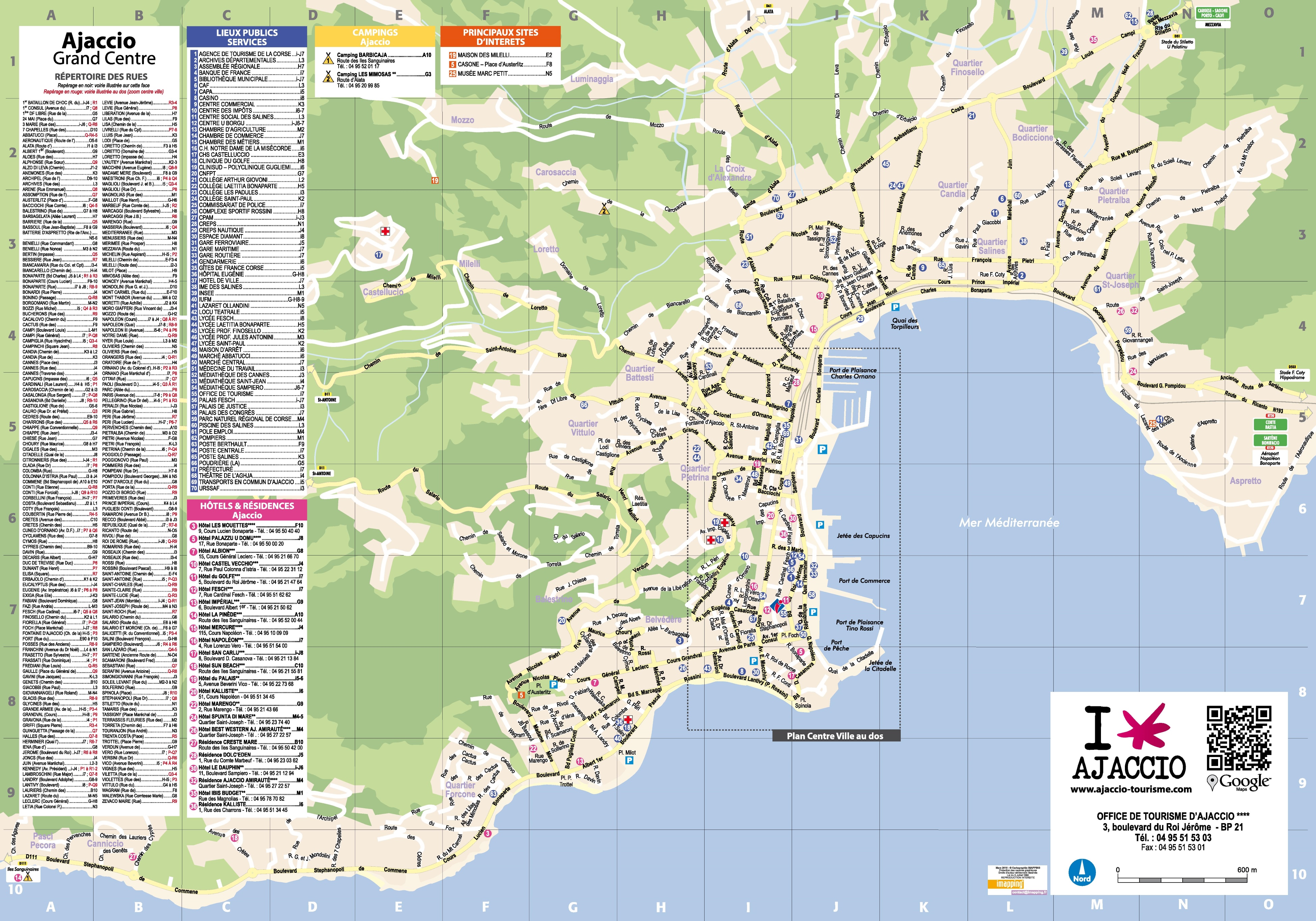Click the parking icon at Quai des Torpilleurs

click(895, 308)
